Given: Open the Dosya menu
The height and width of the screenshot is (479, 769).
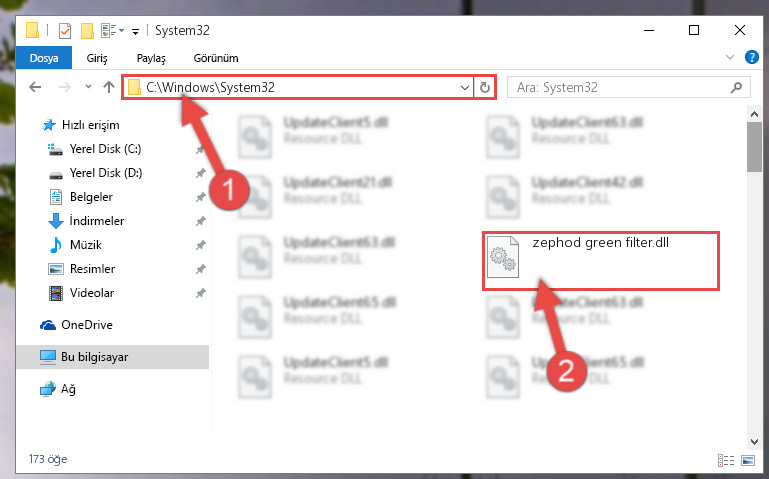Looking at the screenshot, I should [x=44, y=58].
